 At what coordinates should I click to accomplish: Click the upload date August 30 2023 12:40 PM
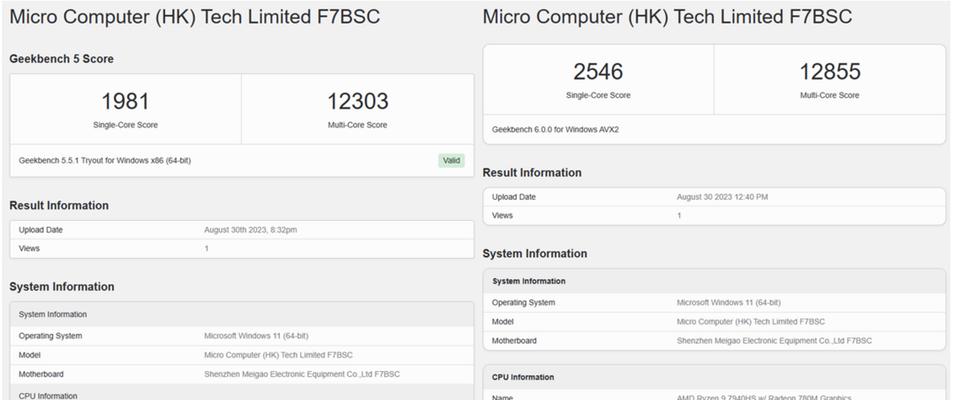pyautogui.click(x=724, y=197)
